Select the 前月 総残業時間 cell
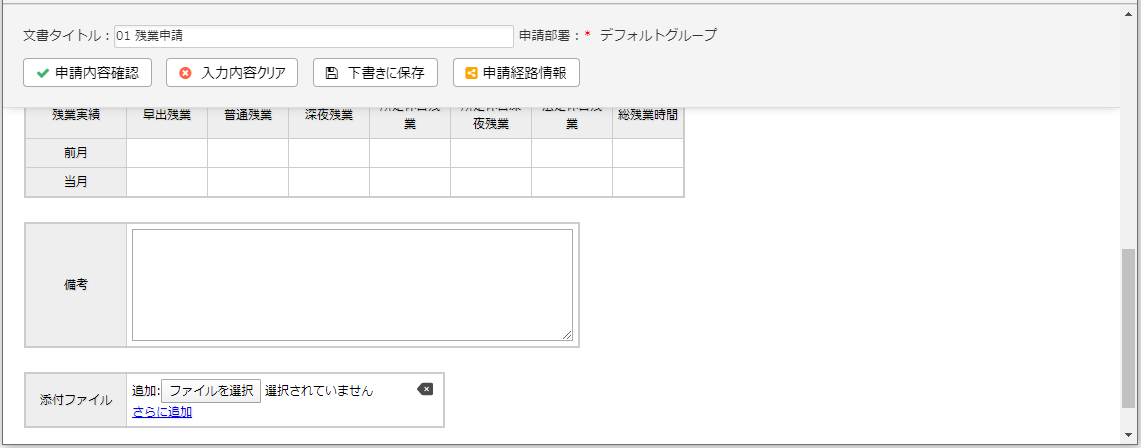This screenshot has width=1141, height=448. click(648, 153)
